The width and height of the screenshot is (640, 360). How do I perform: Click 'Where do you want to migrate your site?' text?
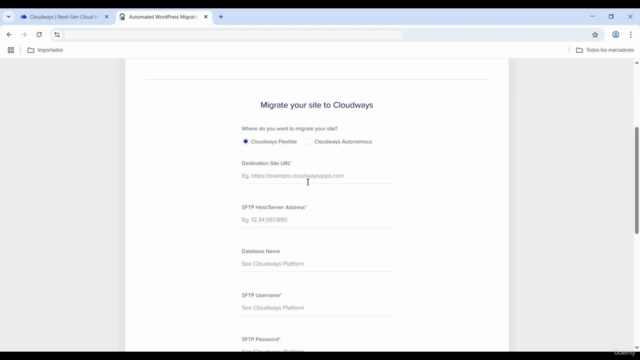(289, 129)
